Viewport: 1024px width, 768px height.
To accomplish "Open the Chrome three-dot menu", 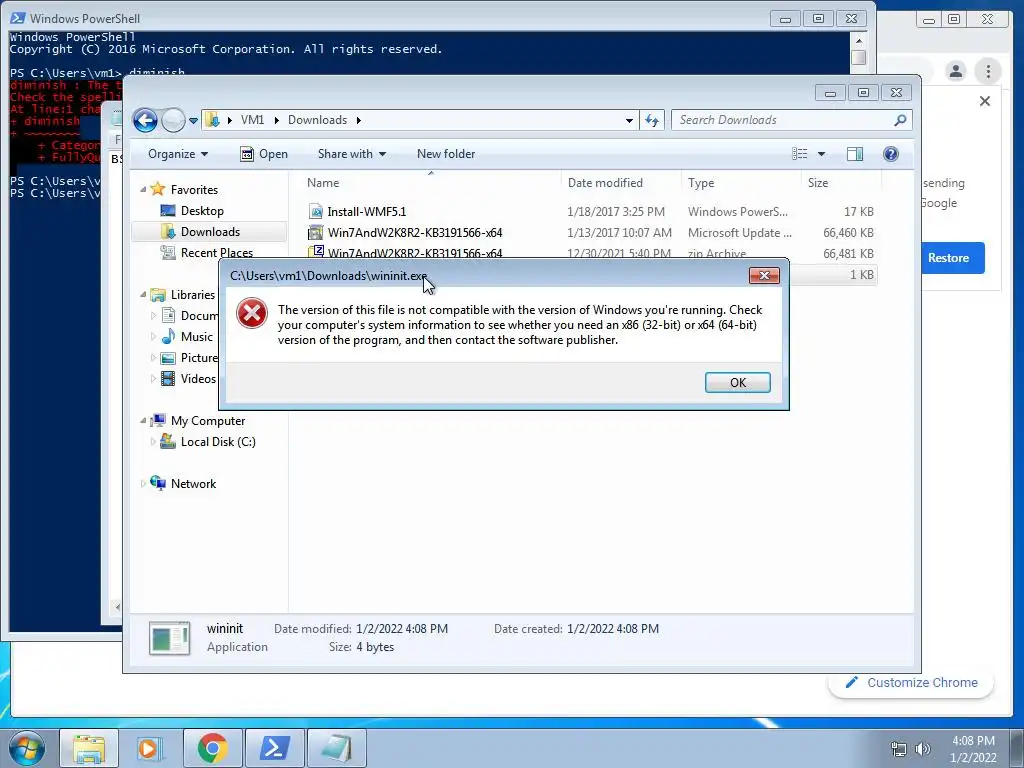I will (x=988, y=71).
